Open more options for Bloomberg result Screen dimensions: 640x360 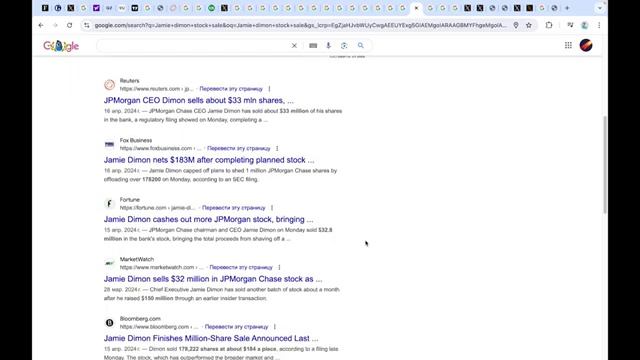coord(275,327)
